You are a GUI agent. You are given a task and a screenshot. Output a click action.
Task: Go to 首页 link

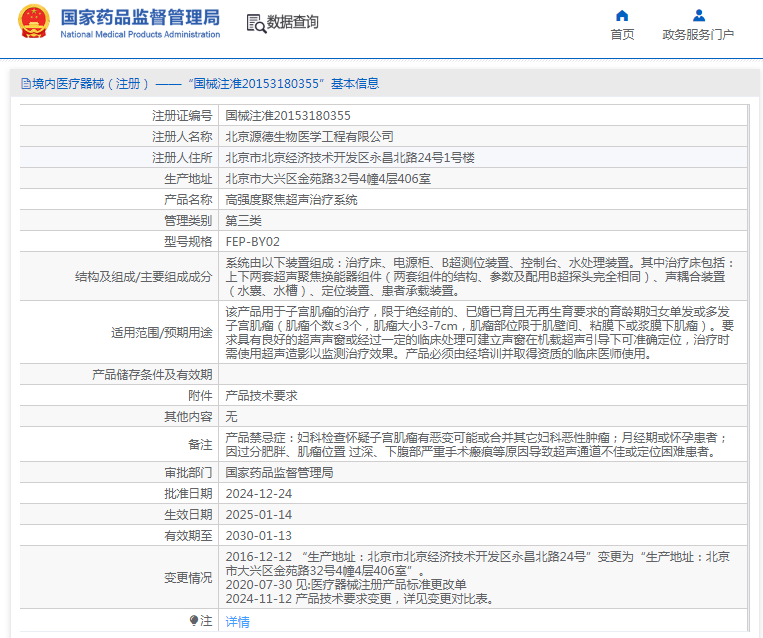622,35
